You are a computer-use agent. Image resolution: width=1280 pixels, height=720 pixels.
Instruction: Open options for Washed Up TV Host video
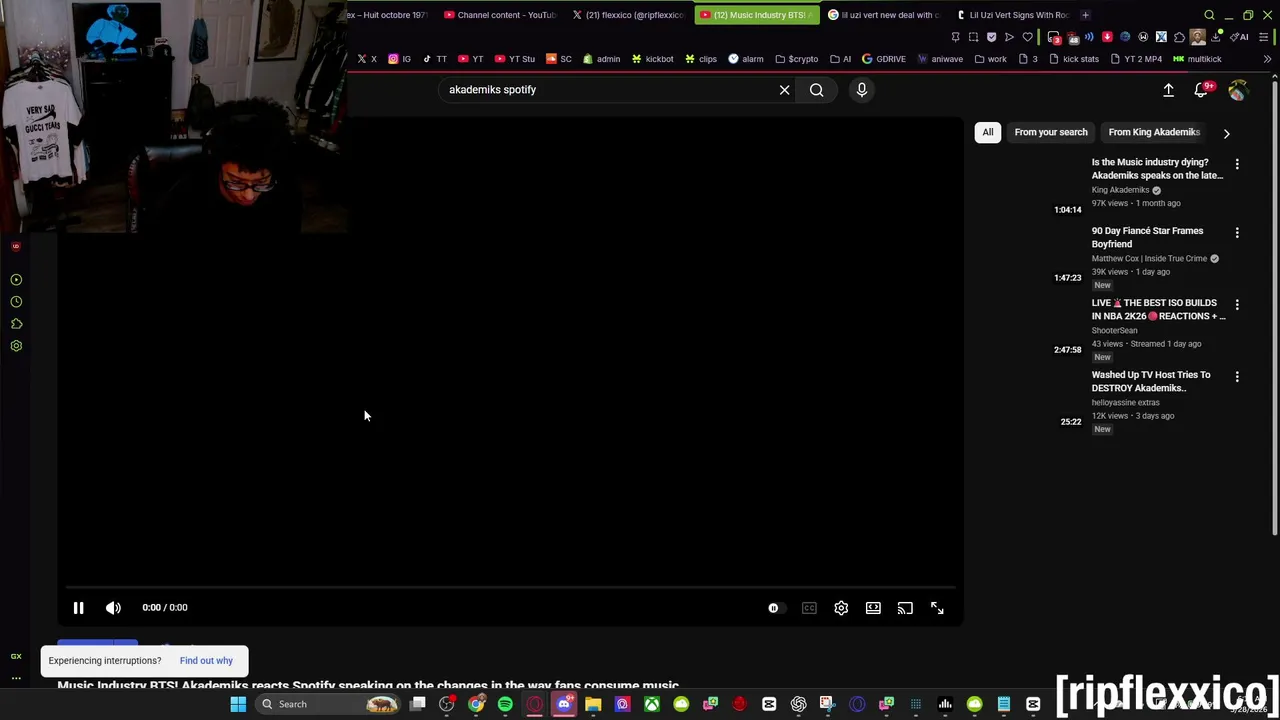tap(1237, 377)
